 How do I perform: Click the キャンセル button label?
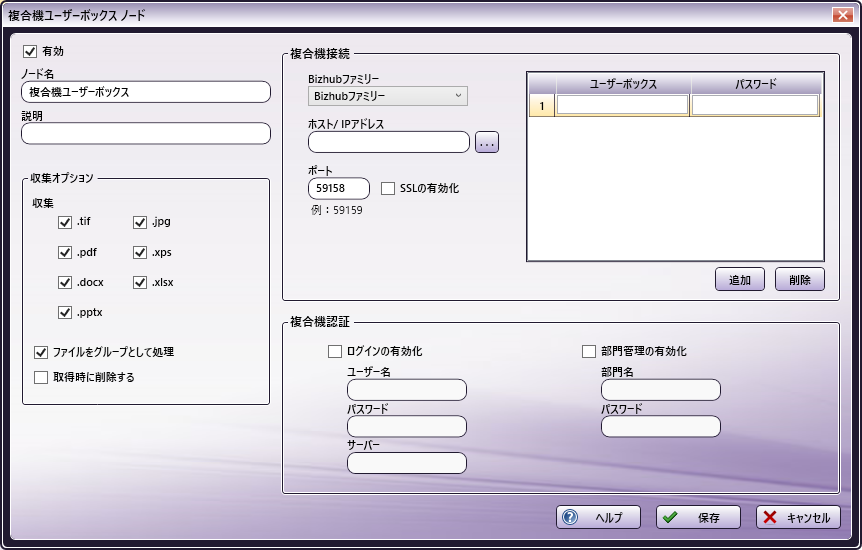[x=808, y=518]
